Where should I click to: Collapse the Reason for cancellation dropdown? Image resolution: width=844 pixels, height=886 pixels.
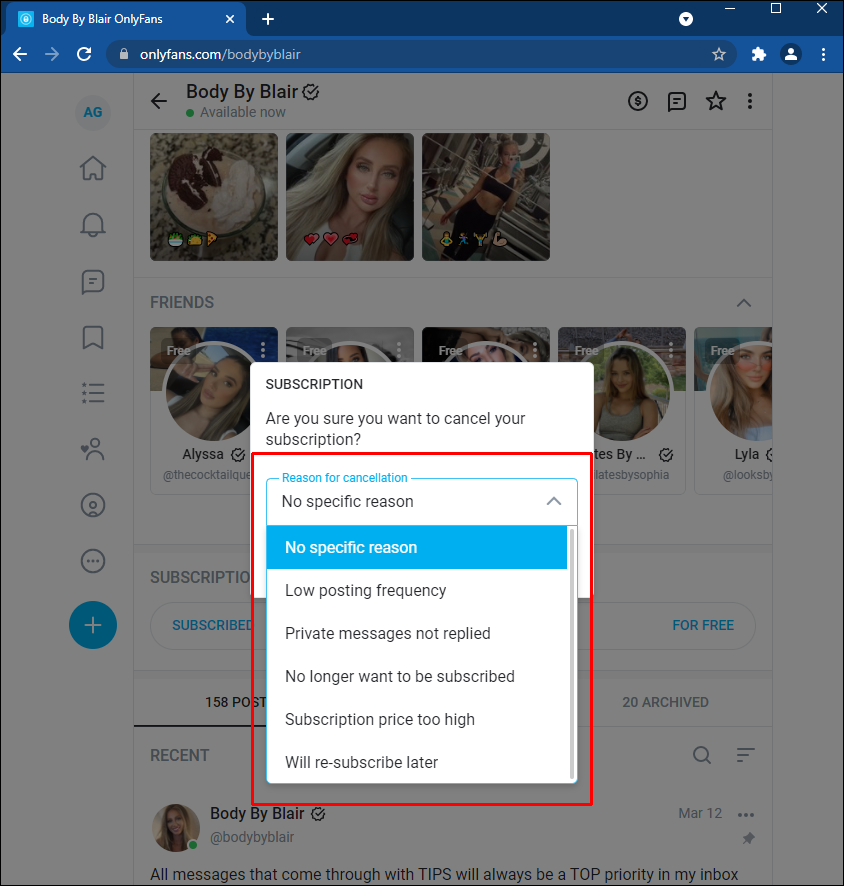pos(554,501)
